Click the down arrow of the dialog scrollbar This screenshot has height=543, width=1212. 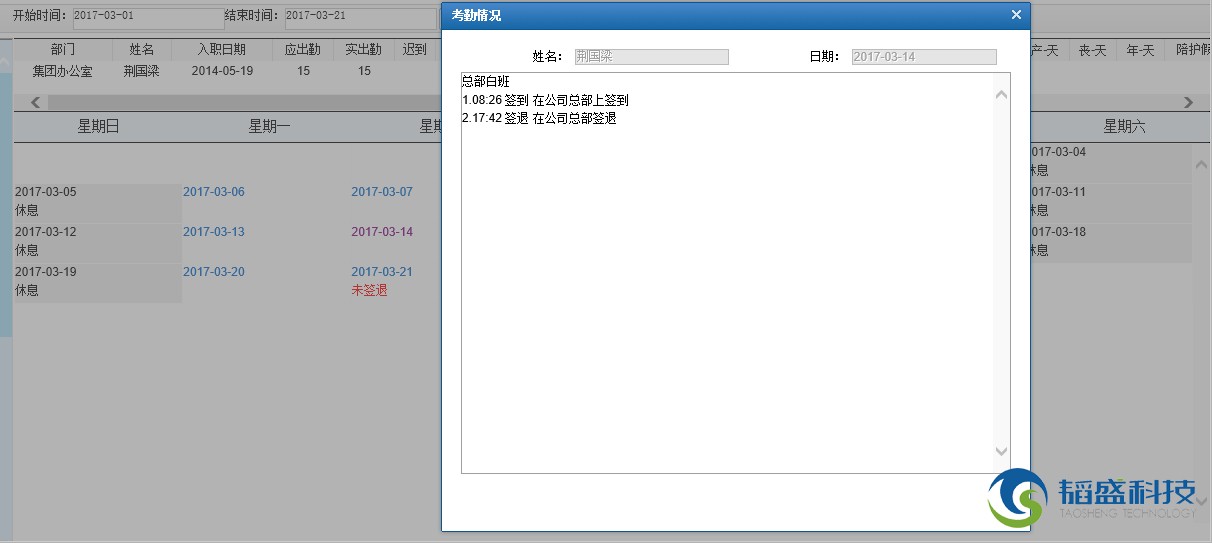pos(1002,452)
